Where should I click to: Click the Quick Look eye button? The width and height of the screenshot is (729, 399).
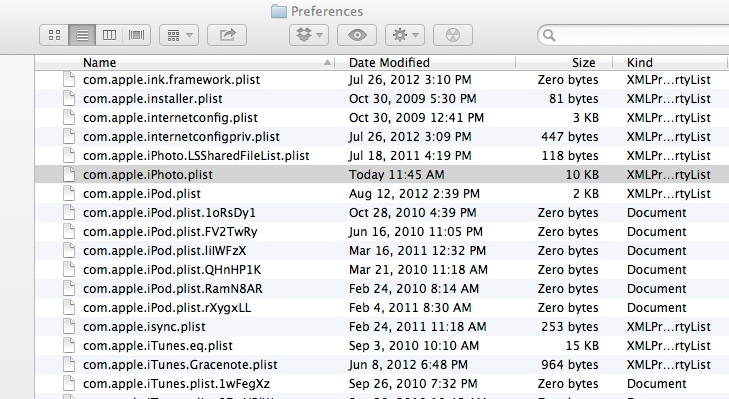[357, 35]
